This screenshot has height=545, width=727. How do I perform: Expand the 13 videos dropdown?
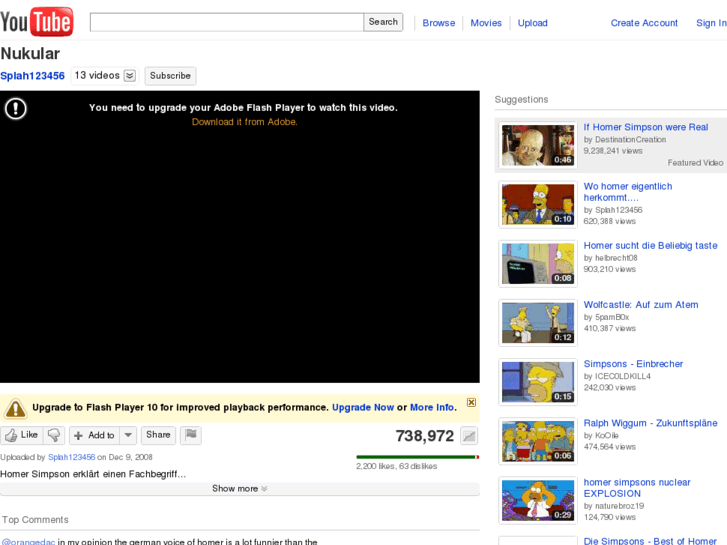point(129,76)
